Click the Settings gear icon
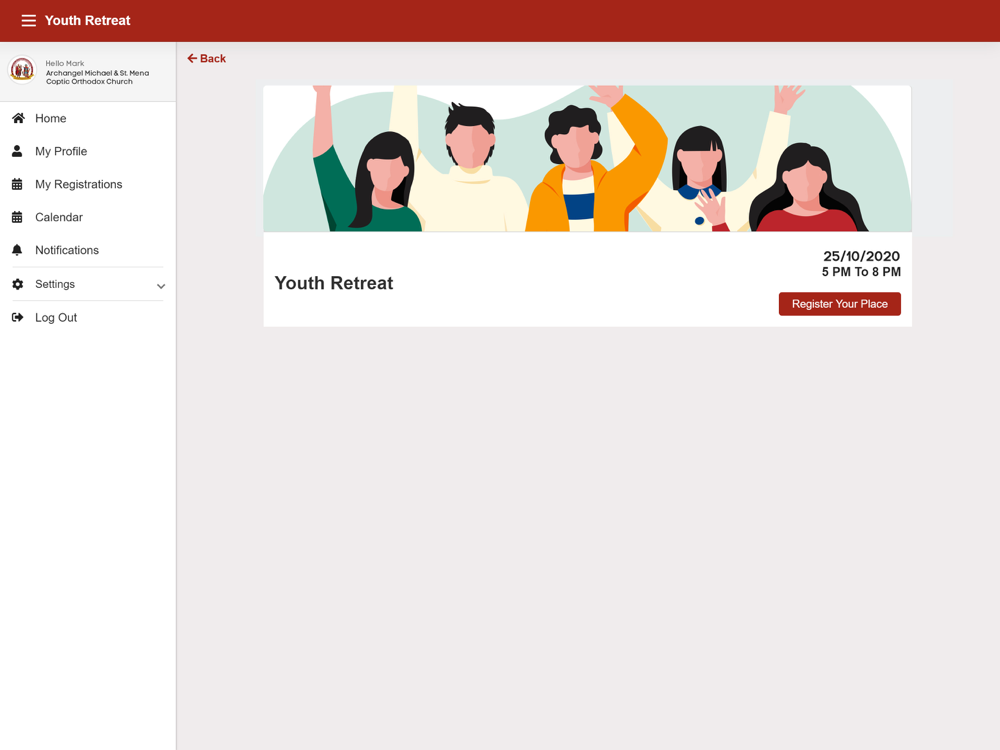 tap(18, 284)
